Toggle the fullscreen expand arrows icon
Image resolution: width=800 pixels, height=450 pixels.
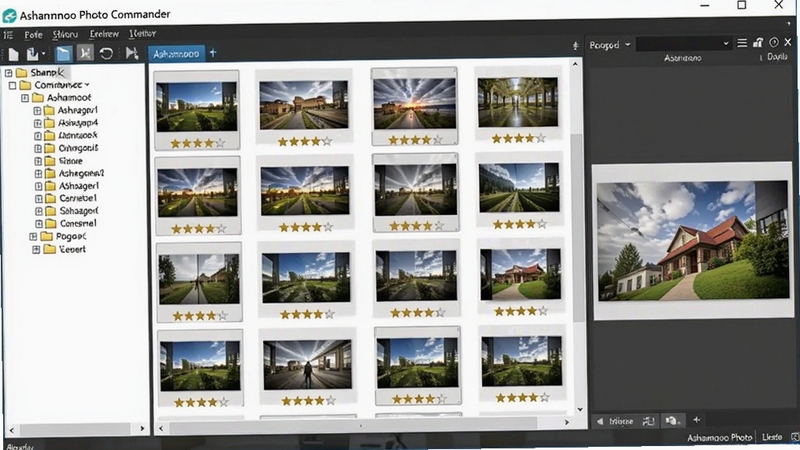(85, 53)
